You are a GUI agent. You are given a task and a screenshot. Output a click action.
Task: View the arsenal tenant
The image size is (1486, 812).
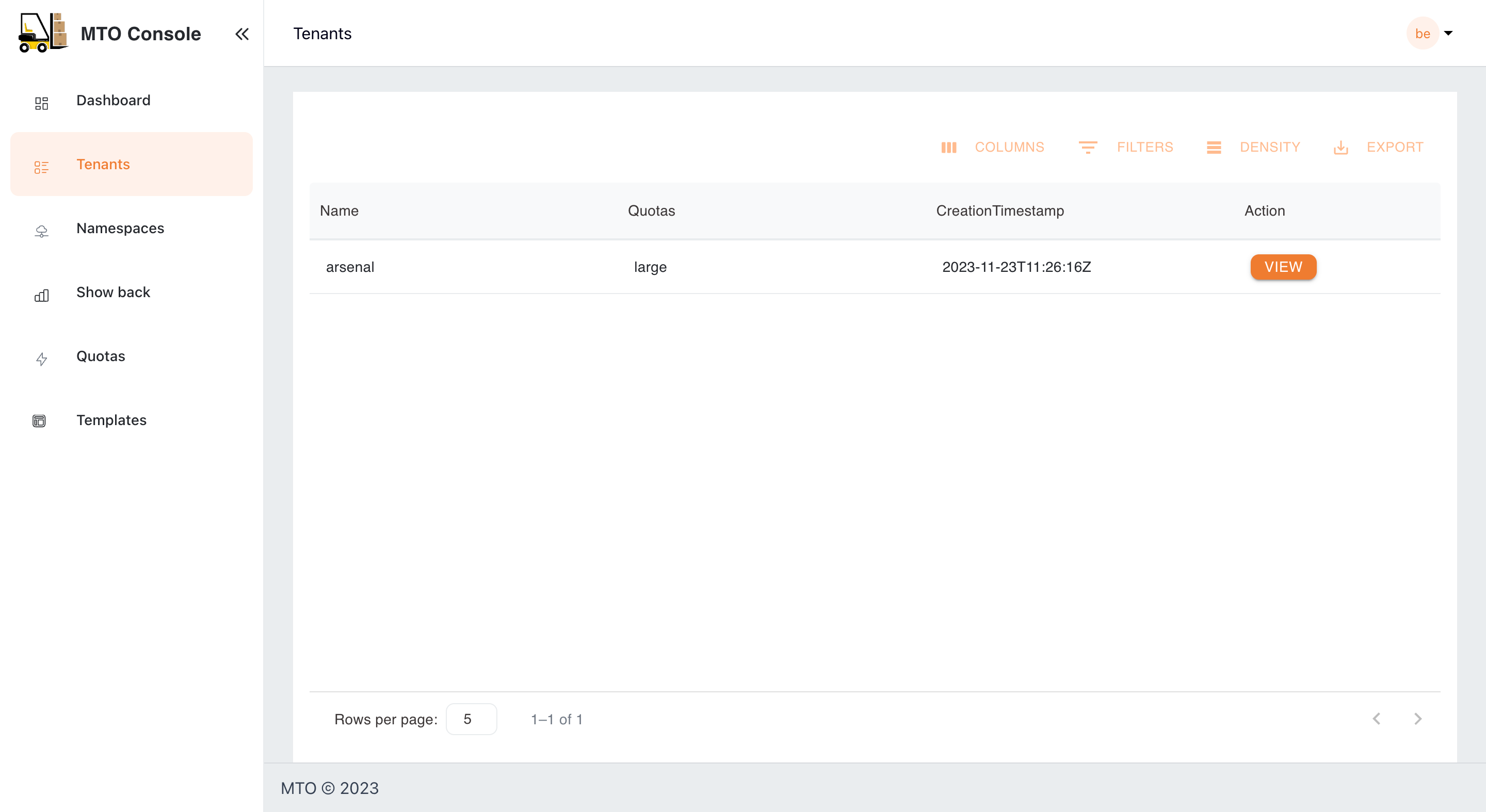click(1284, 267)
